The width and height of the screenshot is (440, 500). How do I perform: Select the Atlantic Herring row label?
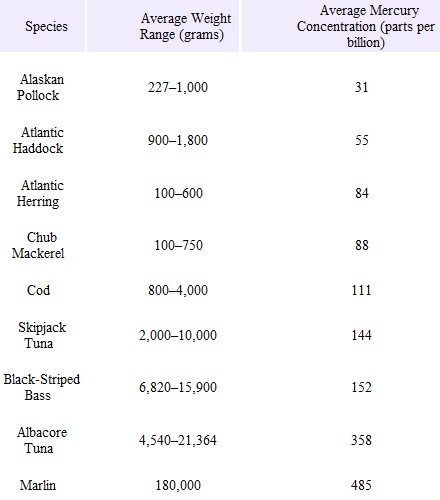point(40,193)
